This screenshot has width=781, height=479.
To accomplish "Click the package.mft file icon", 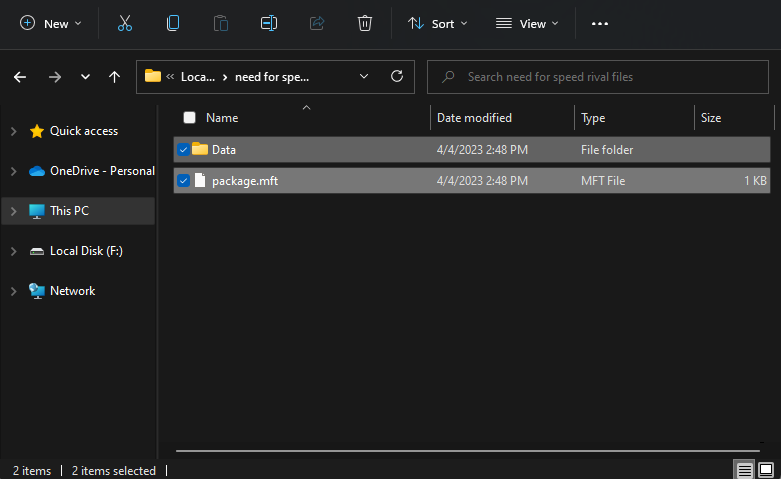I will [200, 180].
